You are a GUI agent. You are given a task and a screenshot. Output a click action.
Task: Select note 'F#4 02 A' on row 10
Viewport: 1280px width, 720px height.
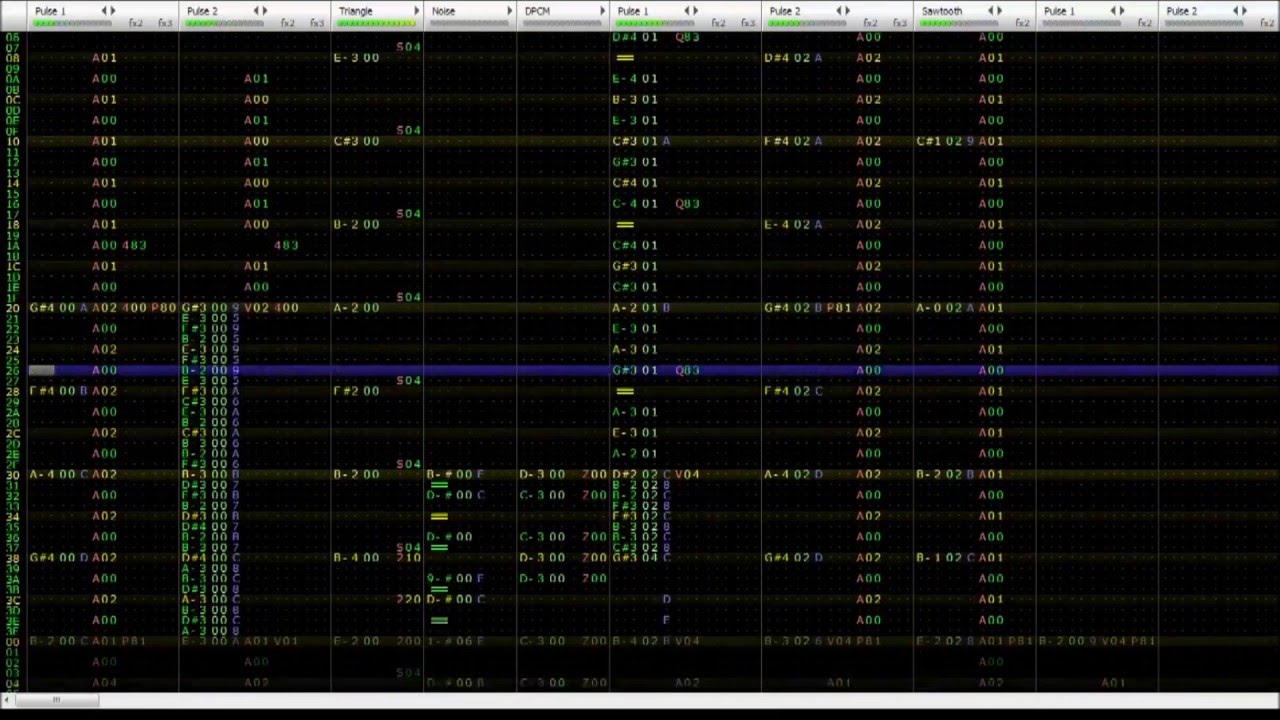[793, 141]
